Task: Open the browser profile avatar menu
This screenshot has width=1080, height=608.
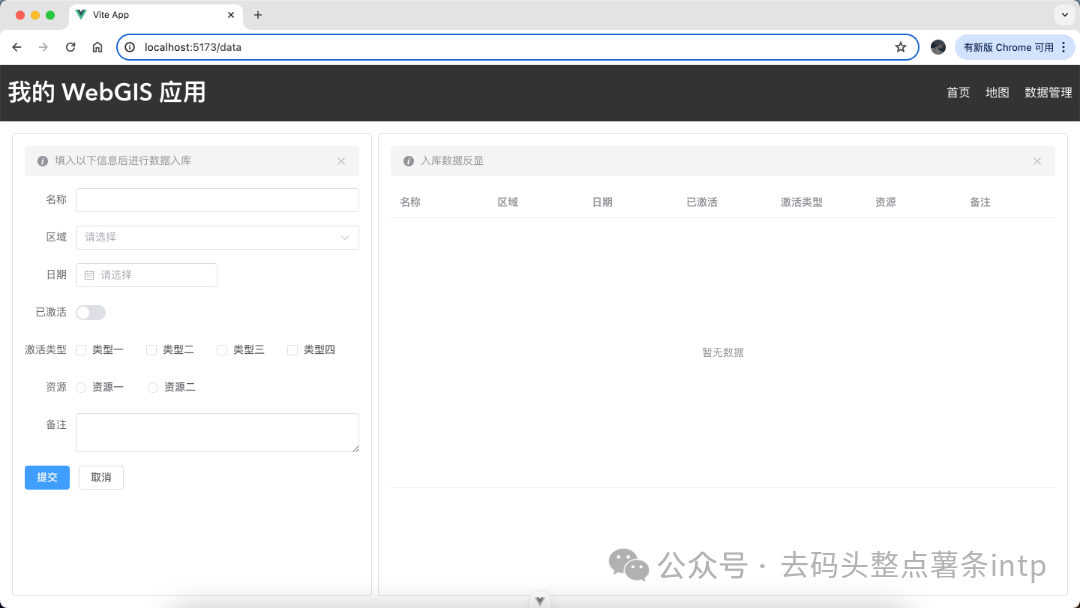Action: (x=937, y=47)
